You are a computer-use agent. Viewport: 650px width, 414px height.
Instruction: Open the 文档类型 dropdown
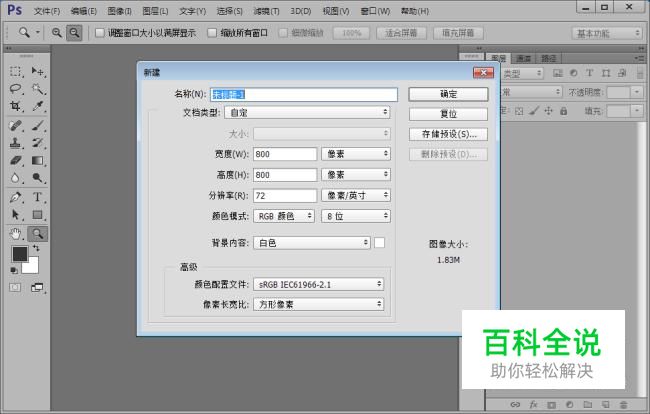point(307,112)
